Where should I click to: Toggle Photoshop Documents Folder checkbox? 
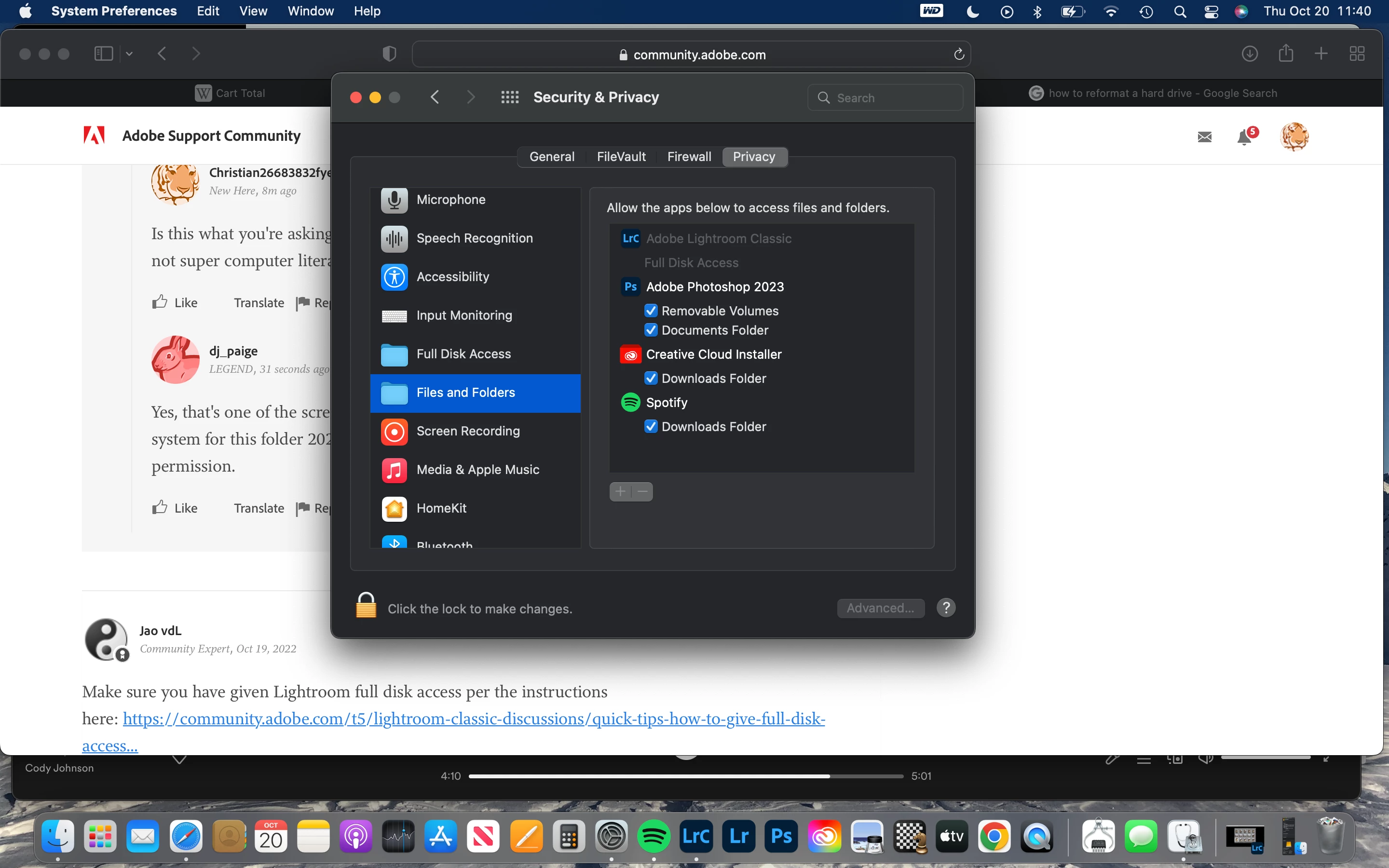650,330
